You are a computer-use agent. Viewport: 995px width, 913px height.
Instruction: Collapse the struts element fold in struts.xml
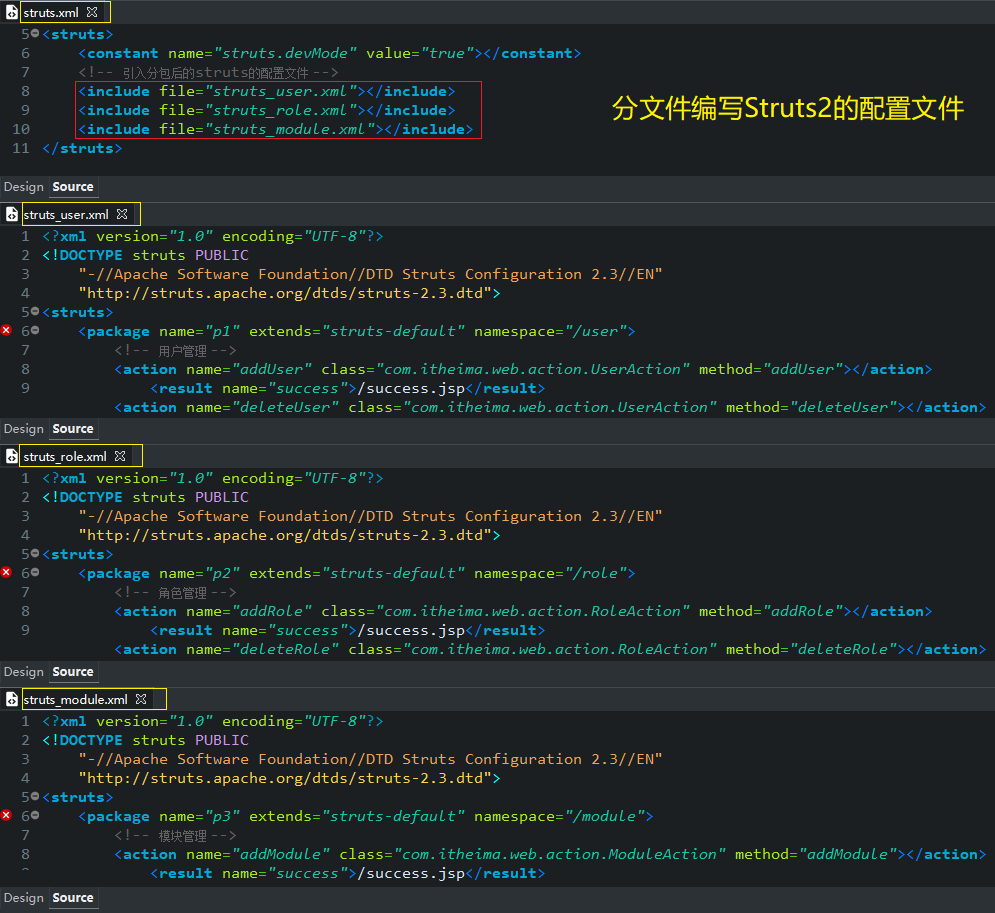pyautogui.click(x=36, y=33)
